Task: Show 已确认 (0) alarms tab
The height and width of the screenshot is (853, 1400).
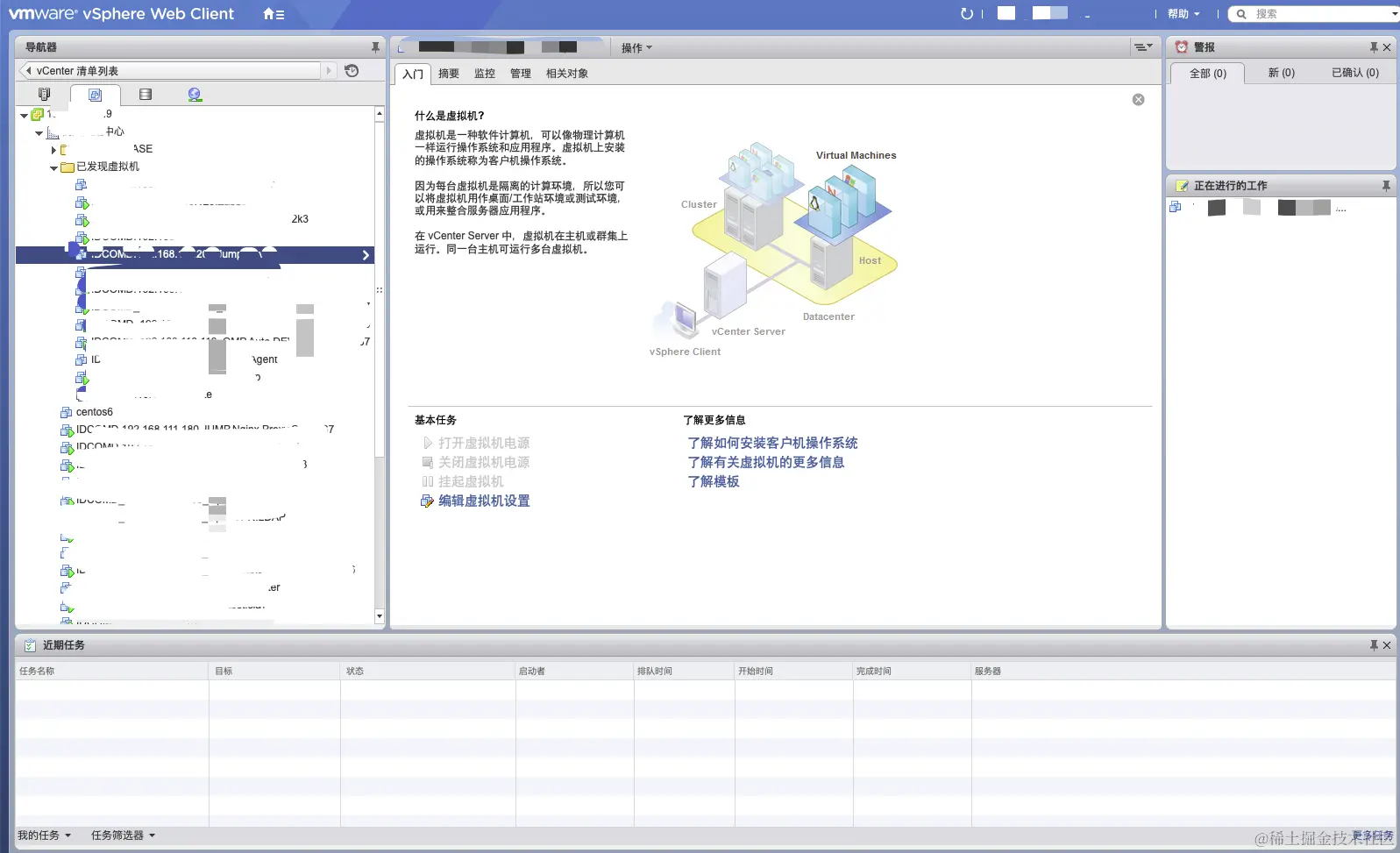Action: (x=1355, y=73)
